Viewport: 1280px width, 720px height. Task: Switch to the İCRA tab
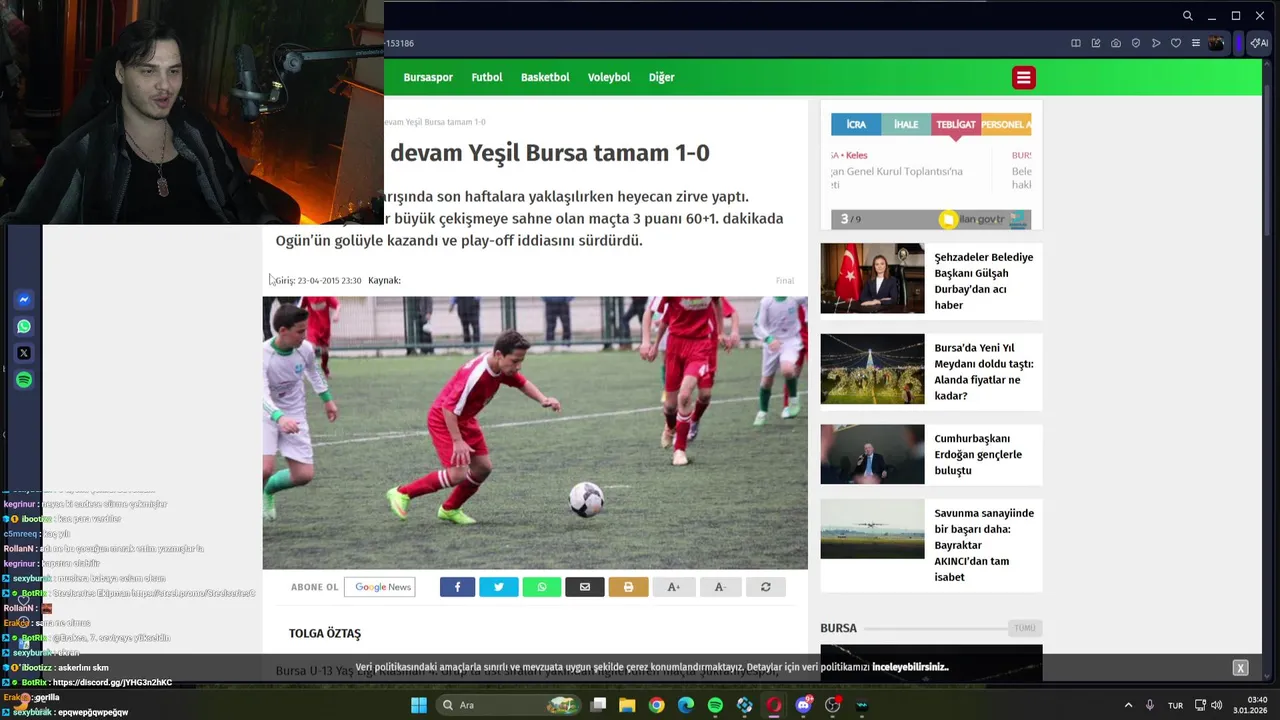(856, 124)
